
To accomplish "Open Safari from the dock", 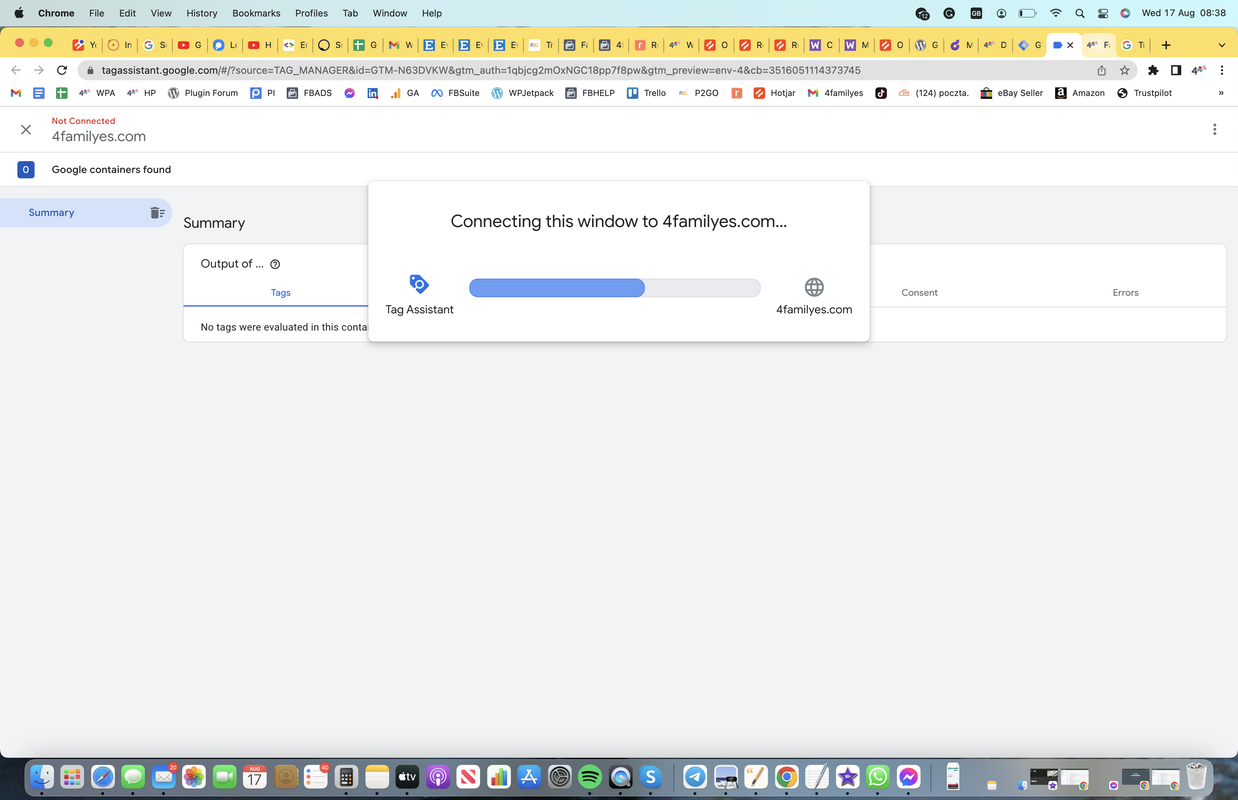I will (x=102, y=776).
